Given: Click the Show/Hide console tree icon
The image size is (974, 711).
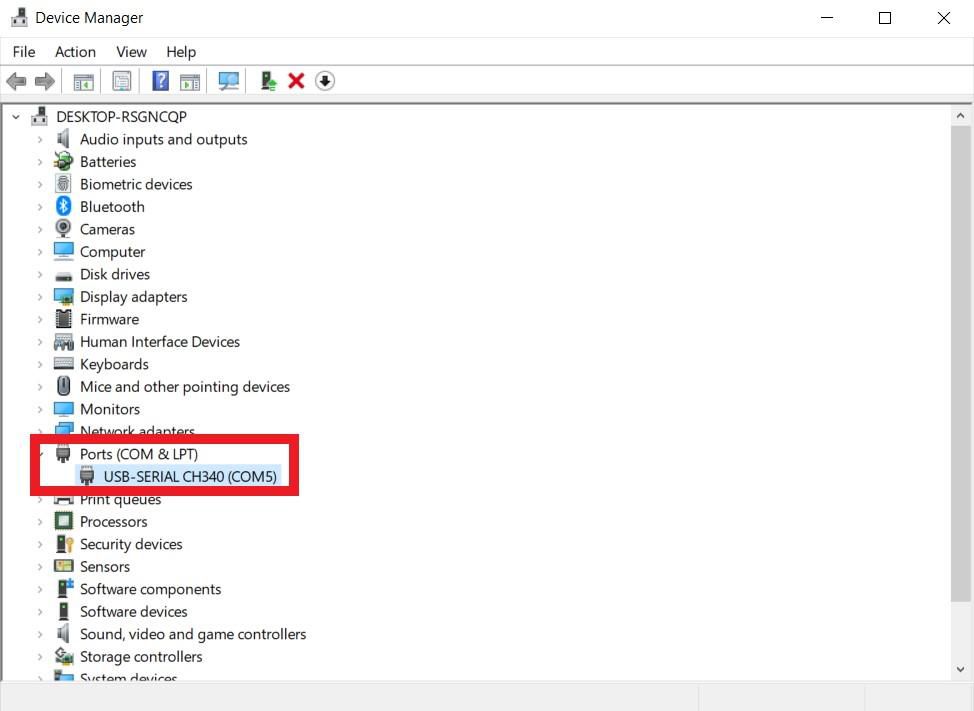Looking at the screenshot, I should [84, 81].
